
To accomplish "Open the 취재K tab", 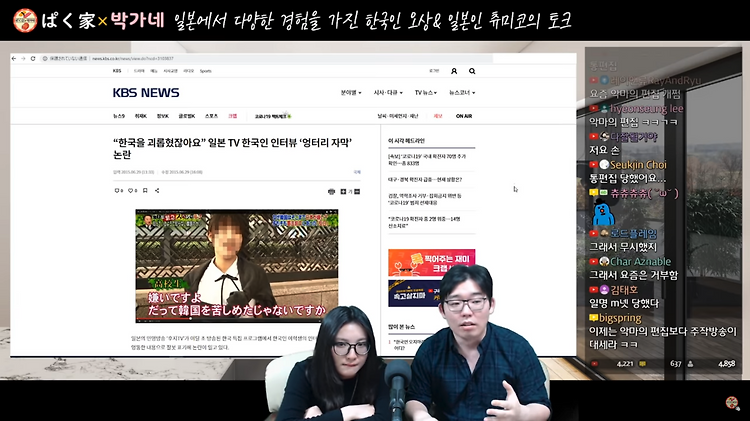I will click(x=141, y=116).
